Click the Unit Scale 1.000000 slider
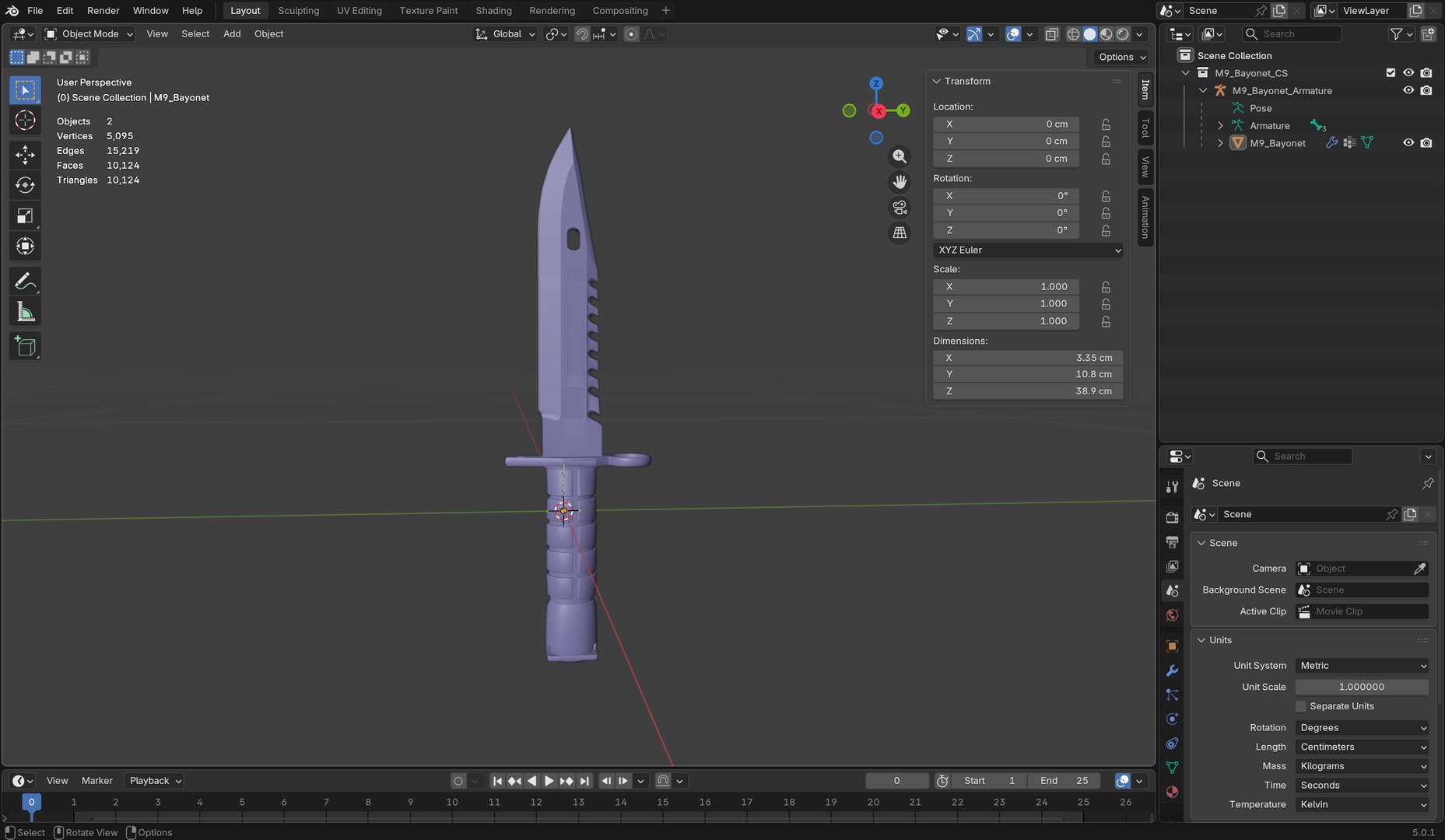 (x=1362, y=688)
